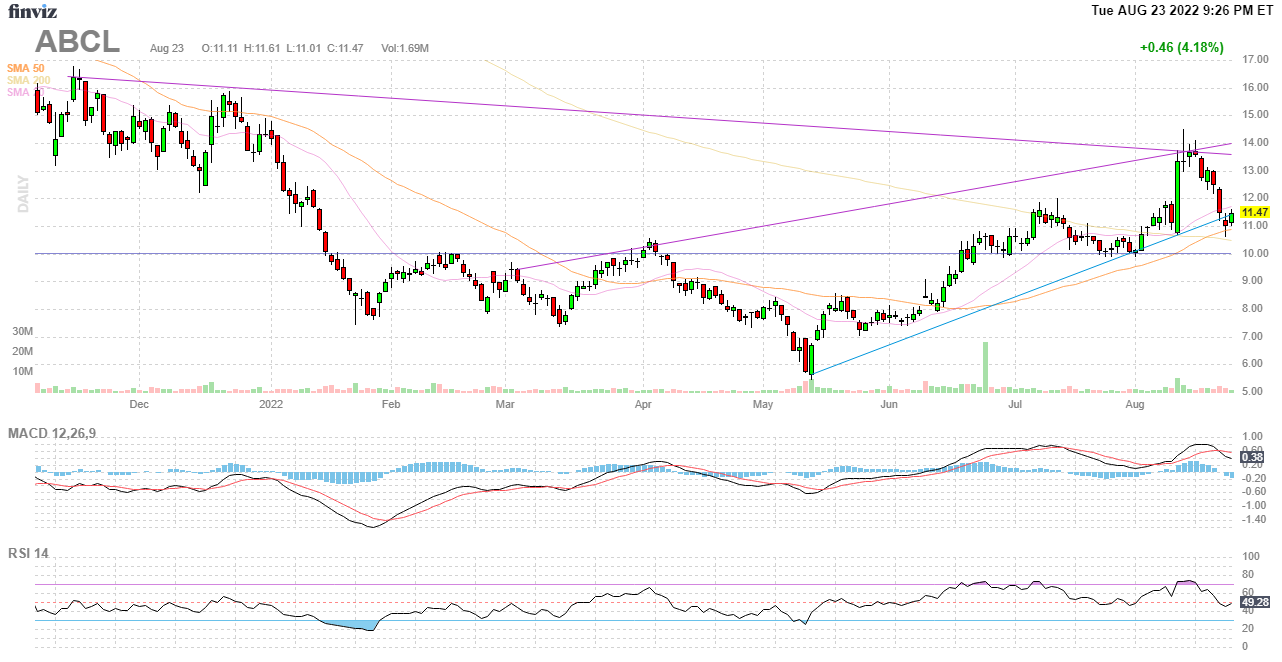Click the 17.00 price axis label

(1254, 60)
